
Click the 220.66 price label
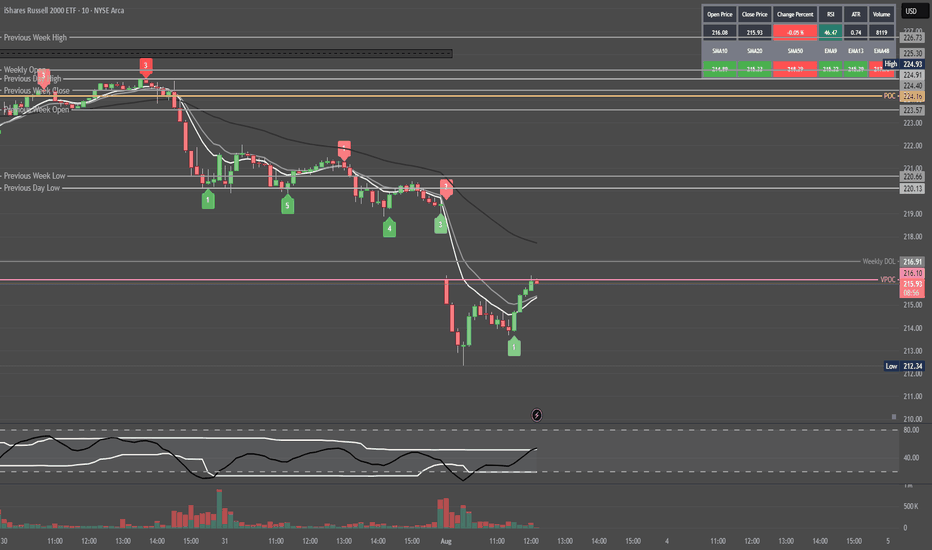point(912,177)
